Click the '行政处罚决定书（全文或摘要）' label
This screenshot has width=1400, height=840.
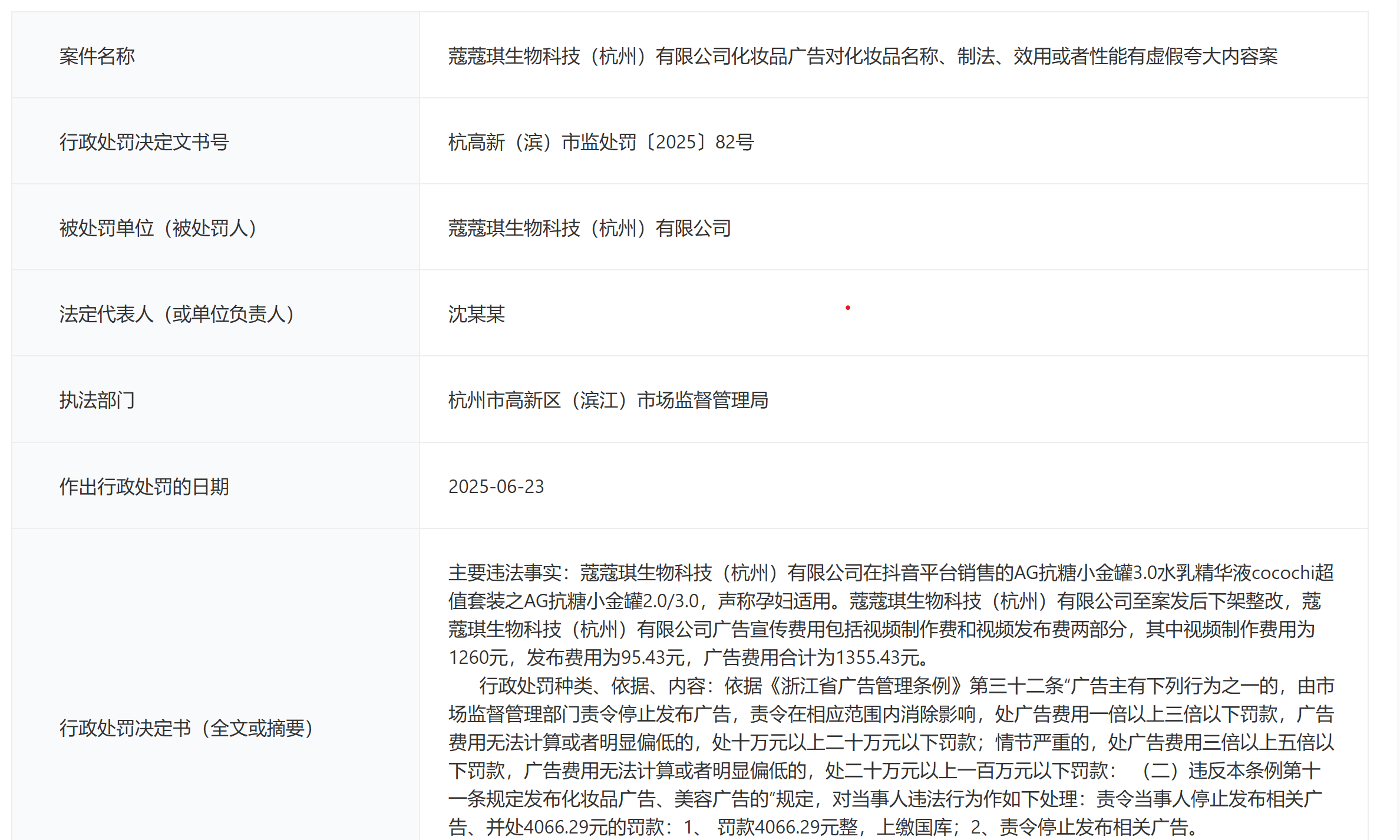(x=186, y=728)
